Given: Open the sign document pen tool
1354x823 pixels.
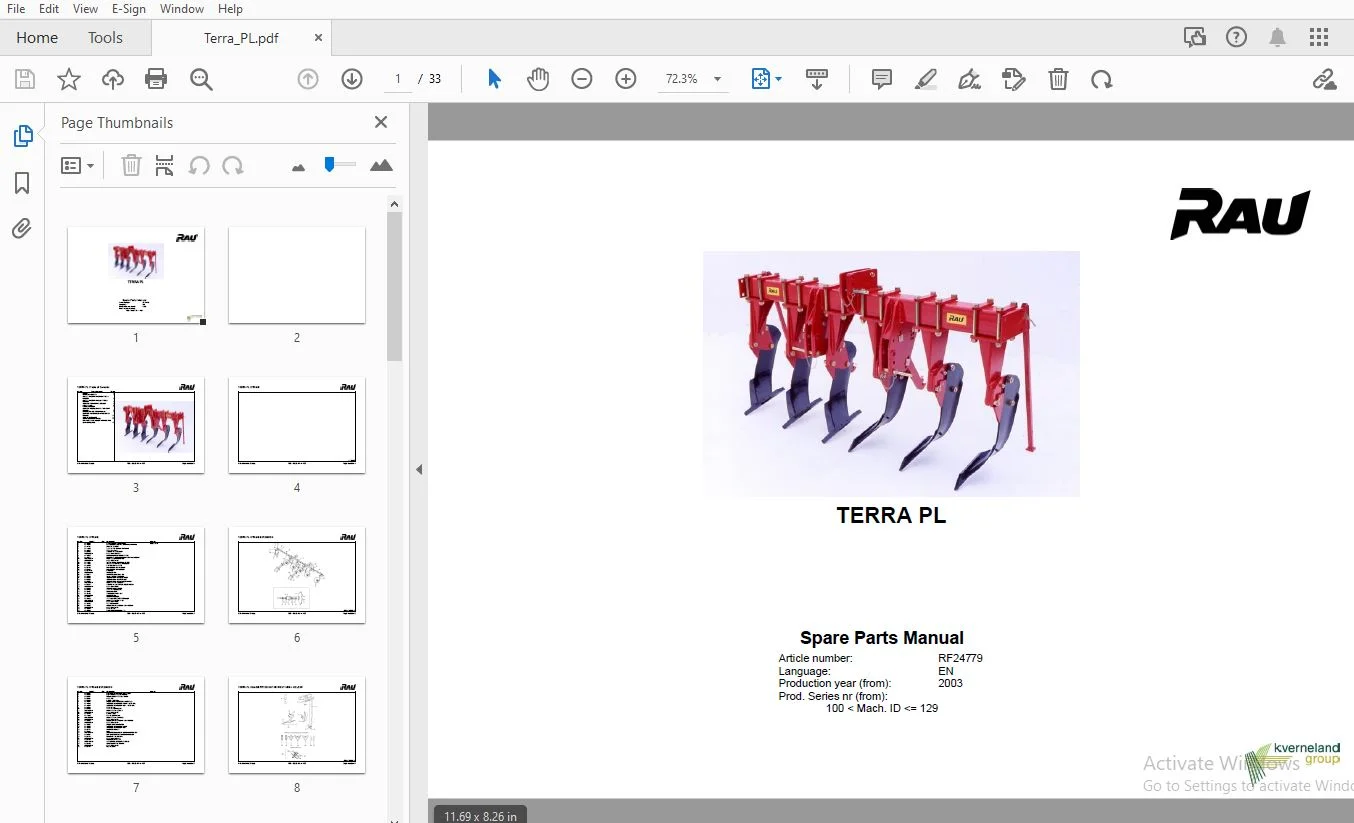Looking at the screenshot, I should pyautogui.click(x=969, y=79).
